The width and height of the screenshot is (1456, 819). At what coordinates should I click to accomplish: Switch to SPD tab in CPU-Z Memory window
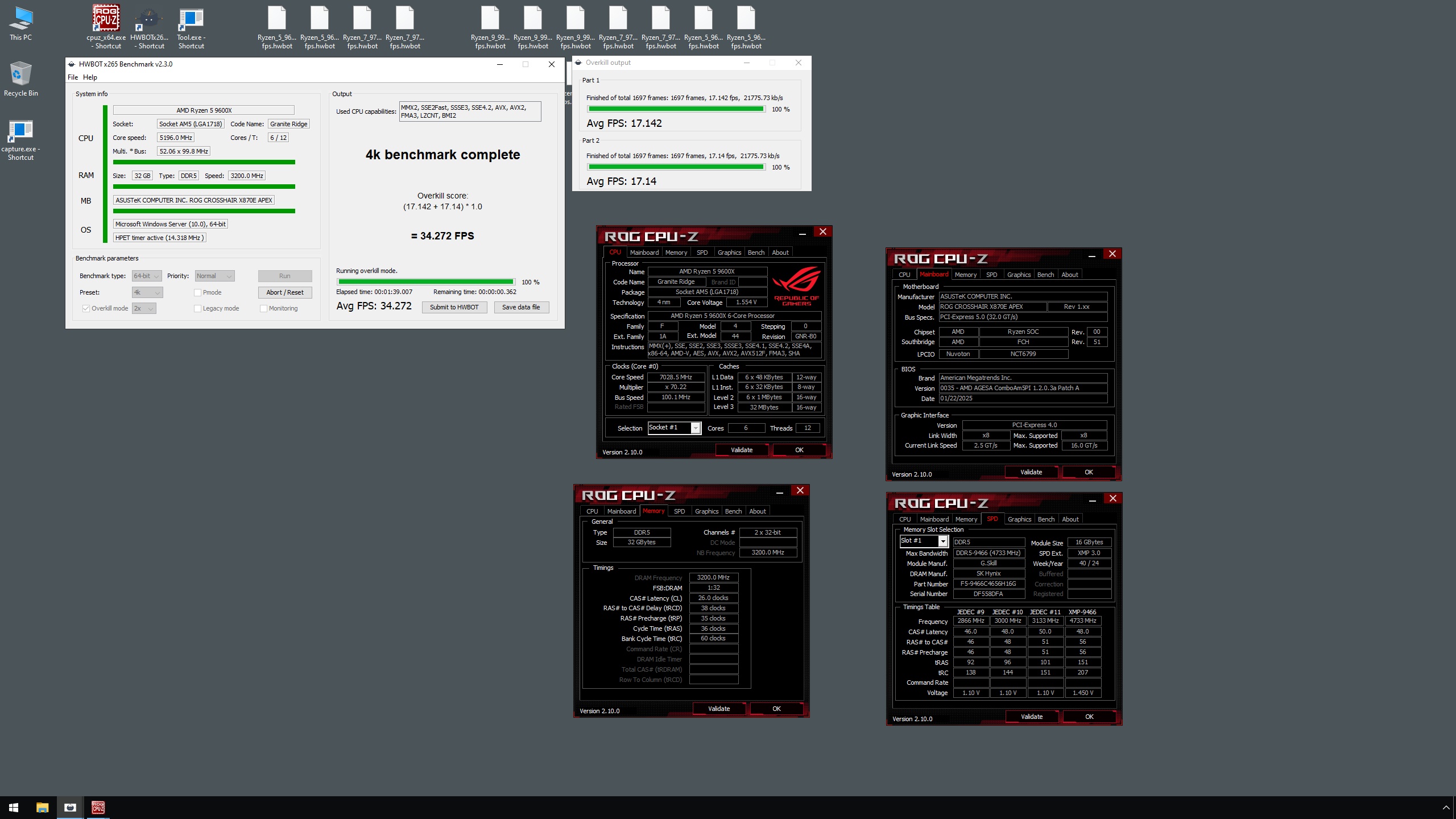point(679,511)
